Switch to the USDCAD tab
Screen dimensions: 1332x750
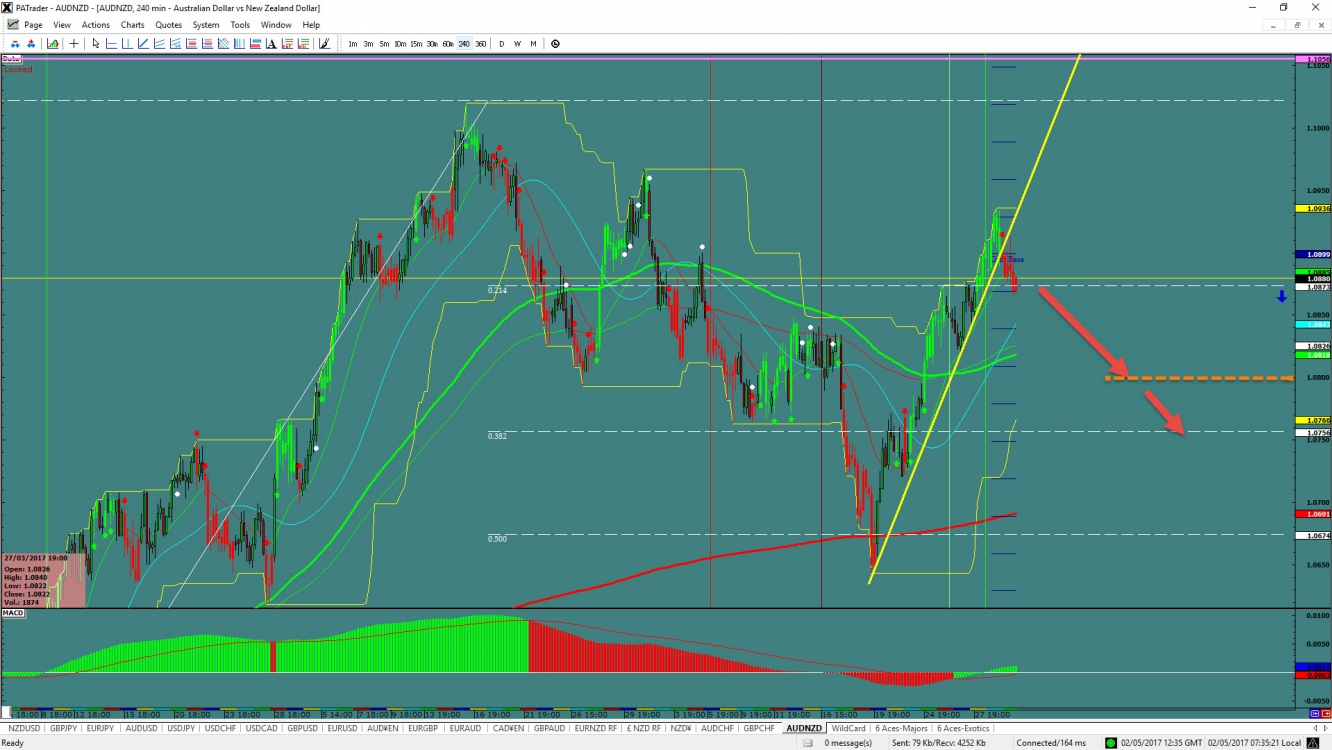(x=261, y=728)
